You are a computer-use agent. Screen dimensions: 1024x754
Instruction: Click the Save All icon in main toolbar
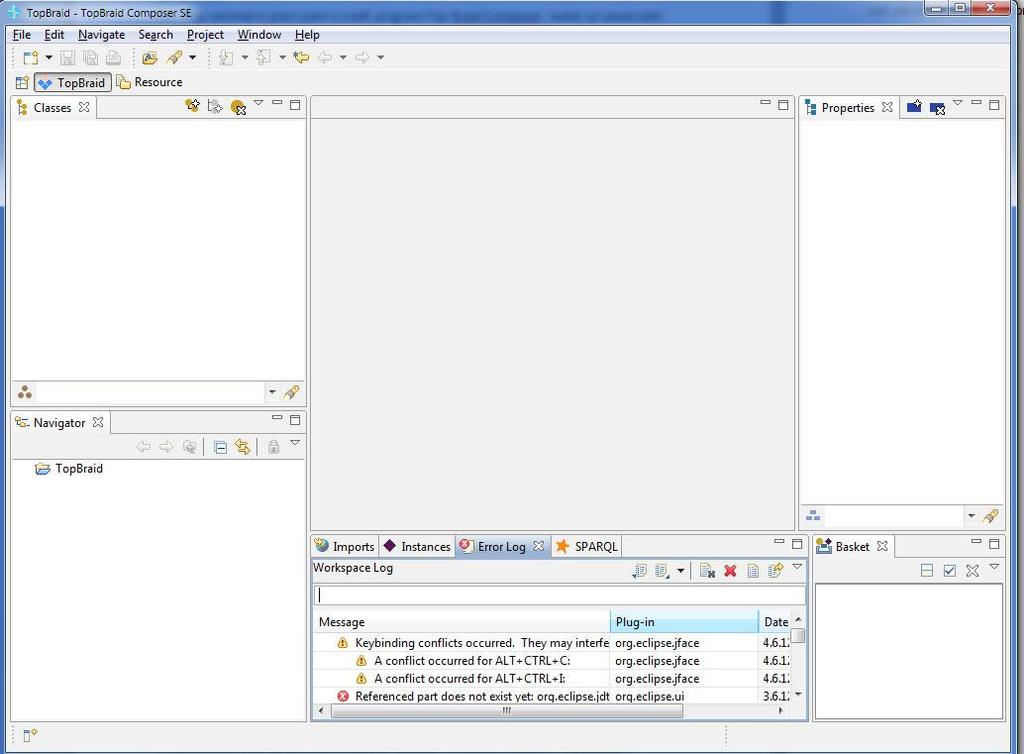90,58
